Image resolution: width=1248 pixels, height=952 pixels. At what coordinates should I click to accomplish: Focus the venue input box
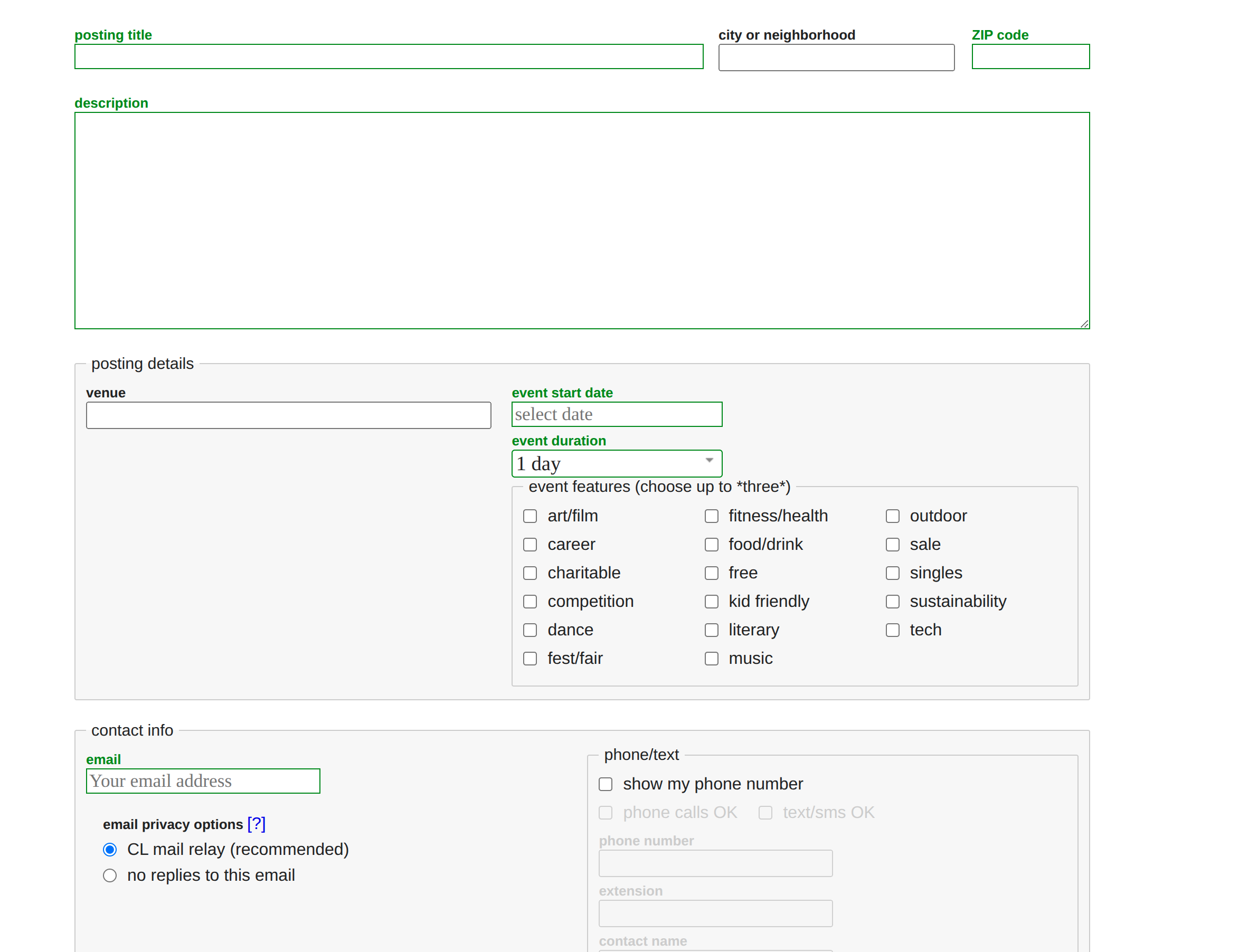(x=288, y=415)
